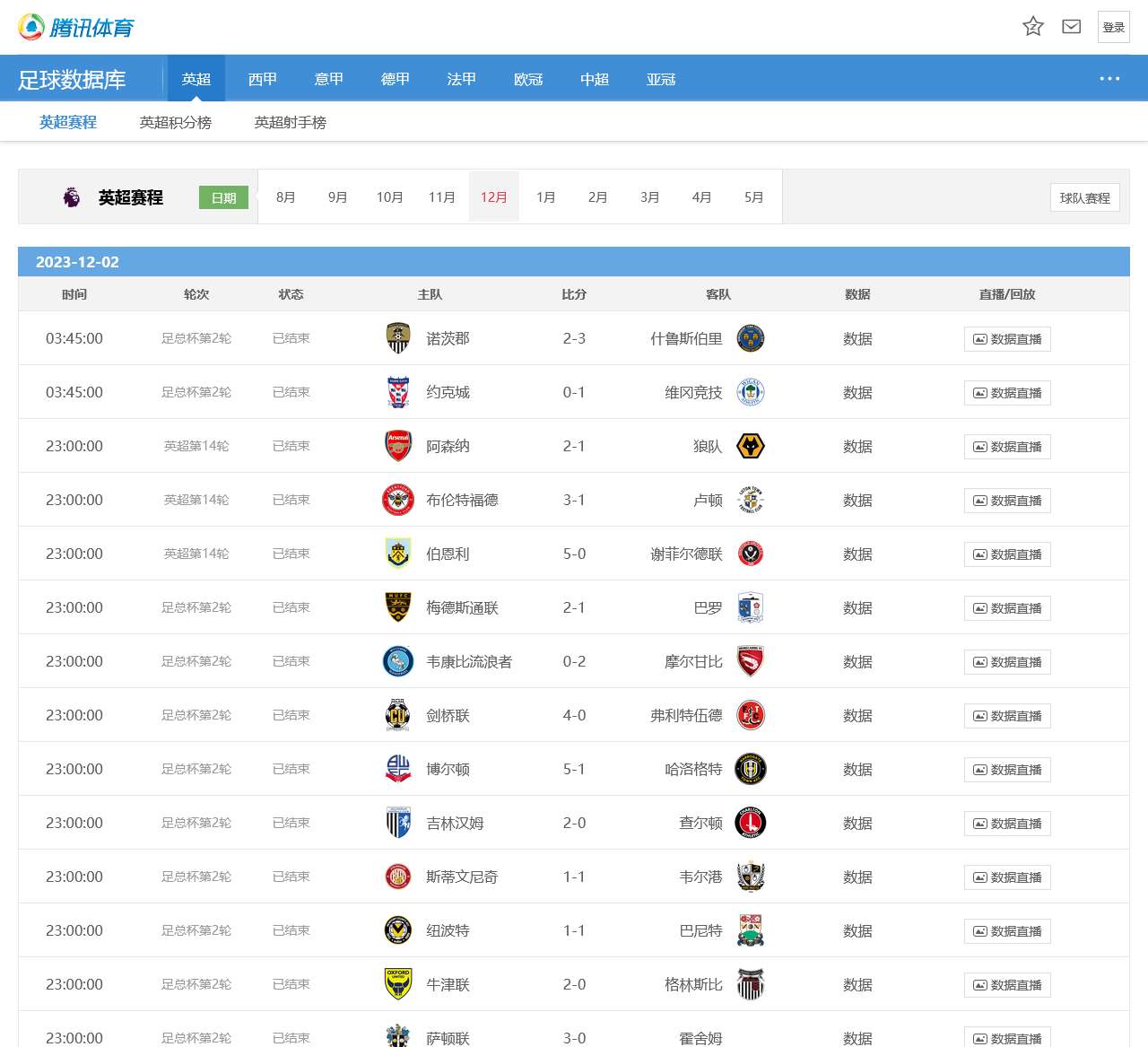
Task: Click the 格林斯比 team crest
Action: (x=751, y=984)
